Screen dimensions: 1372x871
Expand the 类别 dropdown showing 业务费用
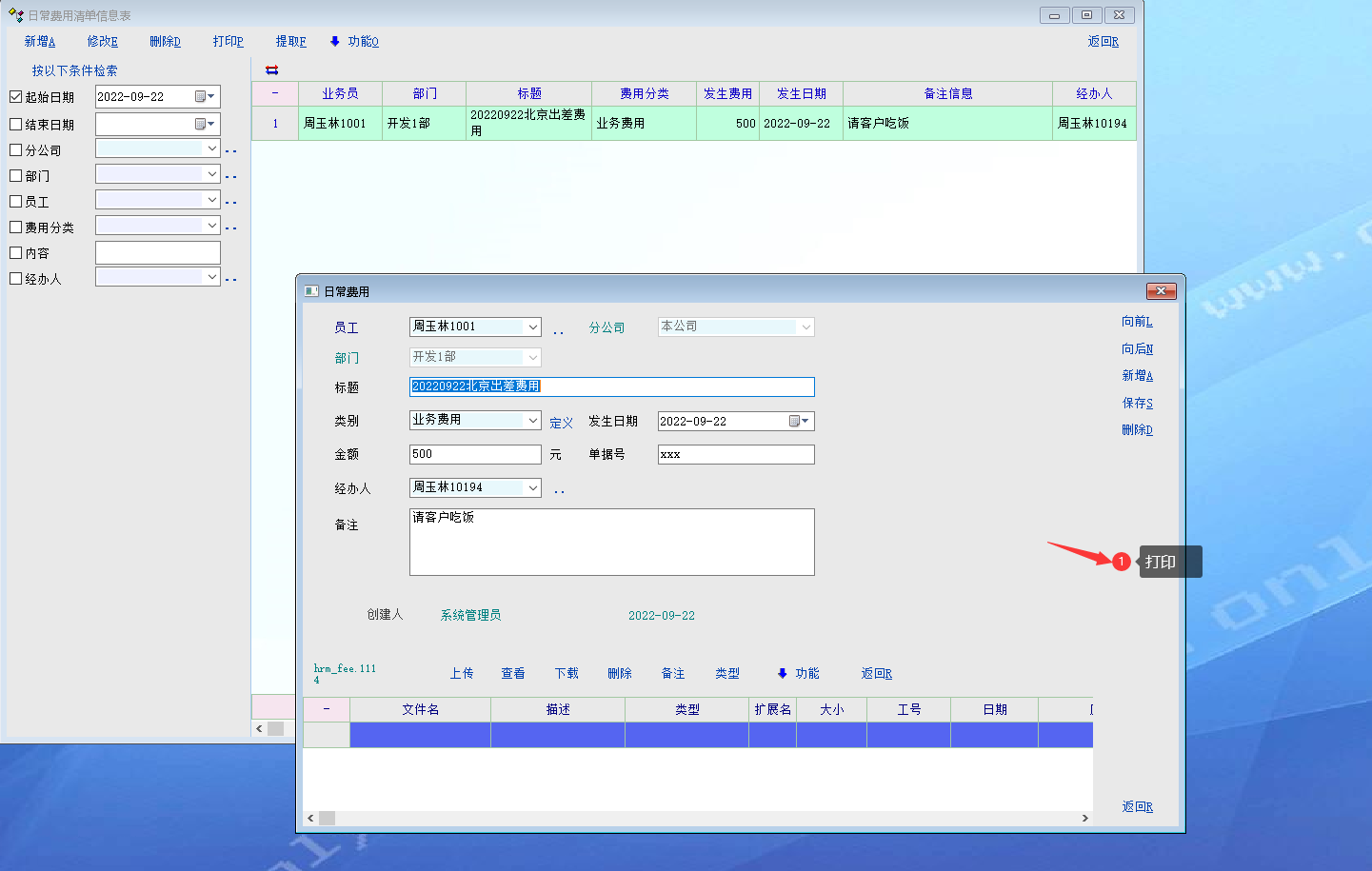point(532,421)
